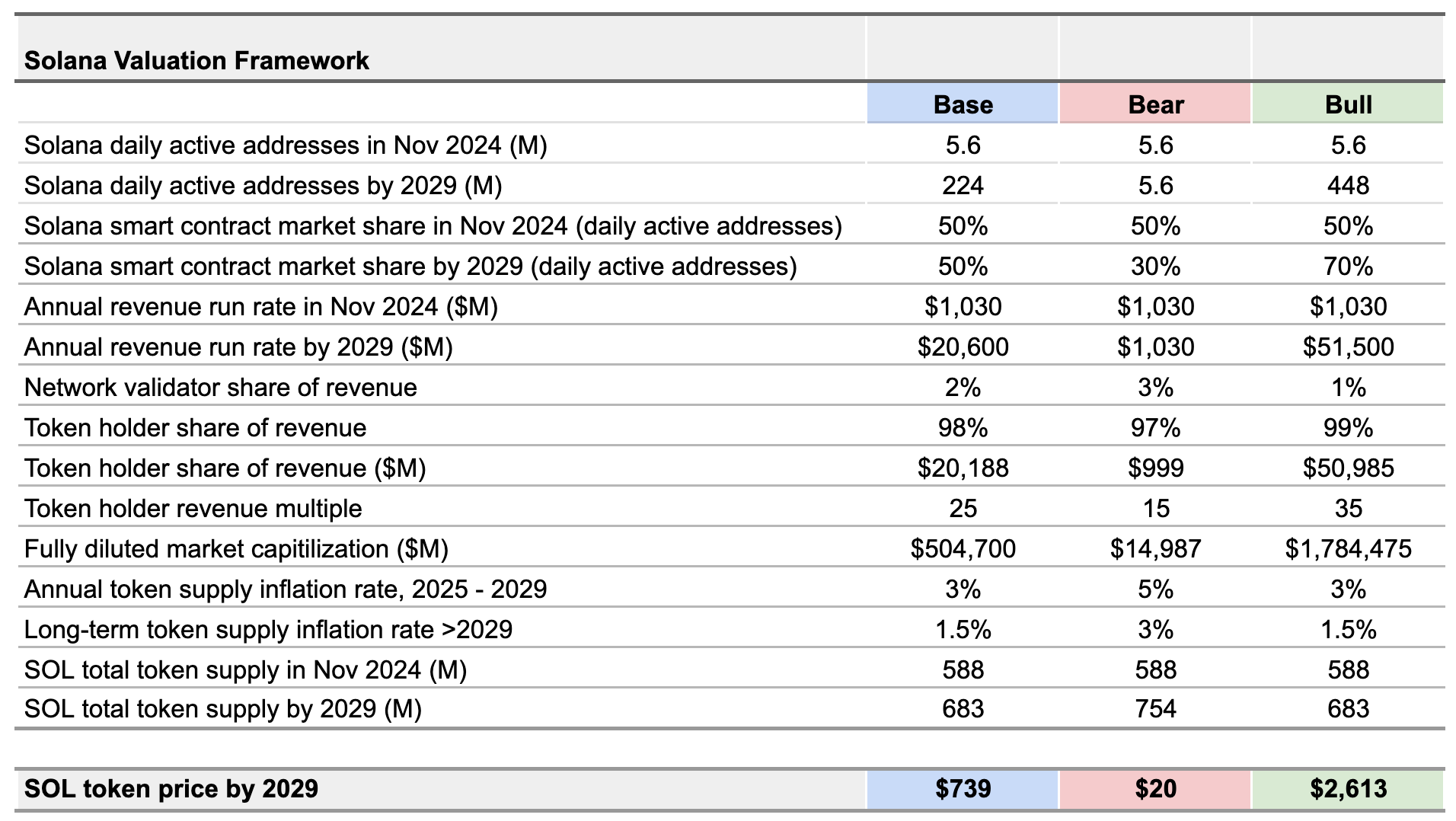Click Bear market share 30% cell

pos(1155,266)
